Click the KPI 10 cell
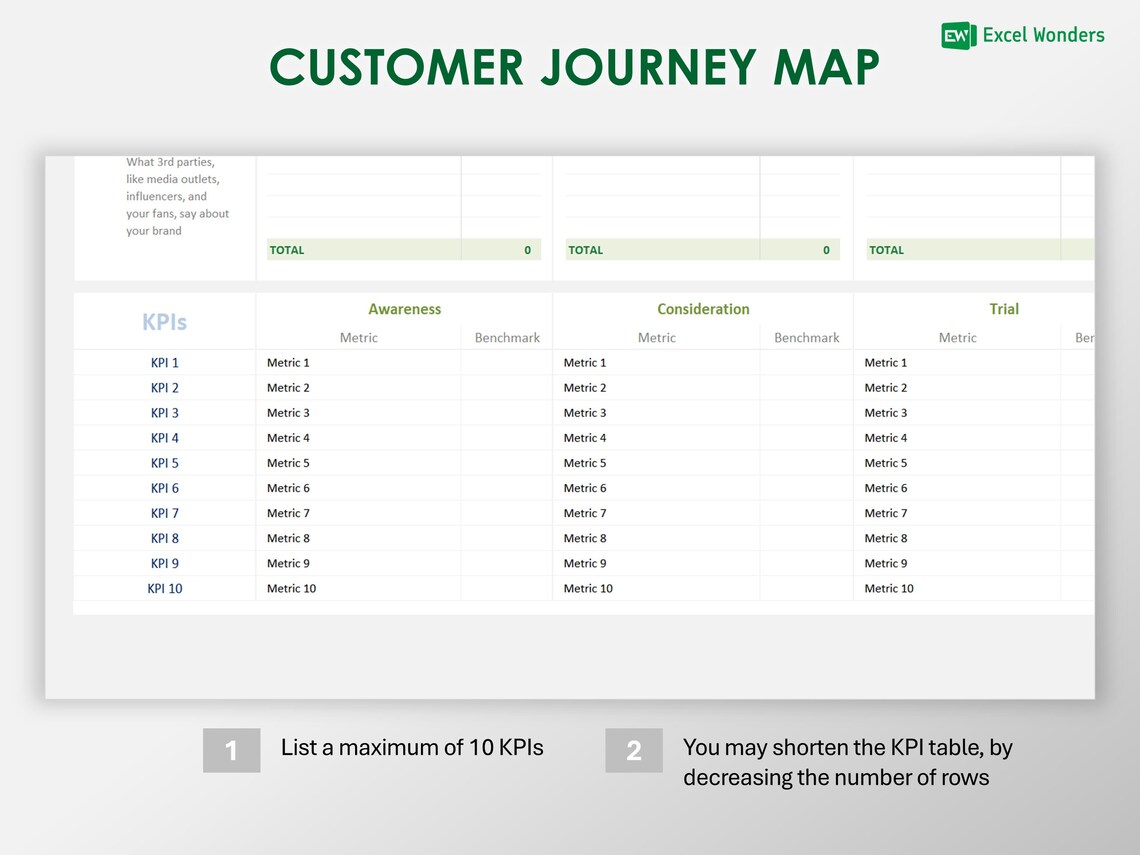This screenshot has width=1140, height=855. coord(164,588)
